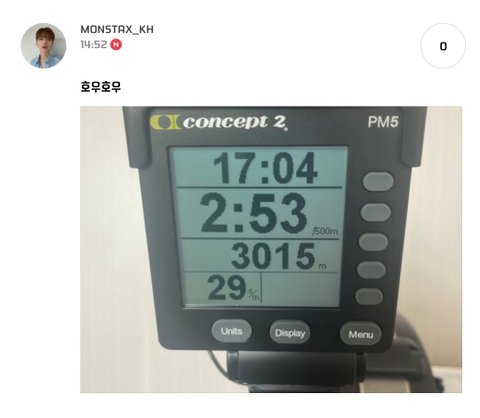Tap the Menu button on the monitor
Viewport: 480px width, 418px height.
(x=361, y=334)
